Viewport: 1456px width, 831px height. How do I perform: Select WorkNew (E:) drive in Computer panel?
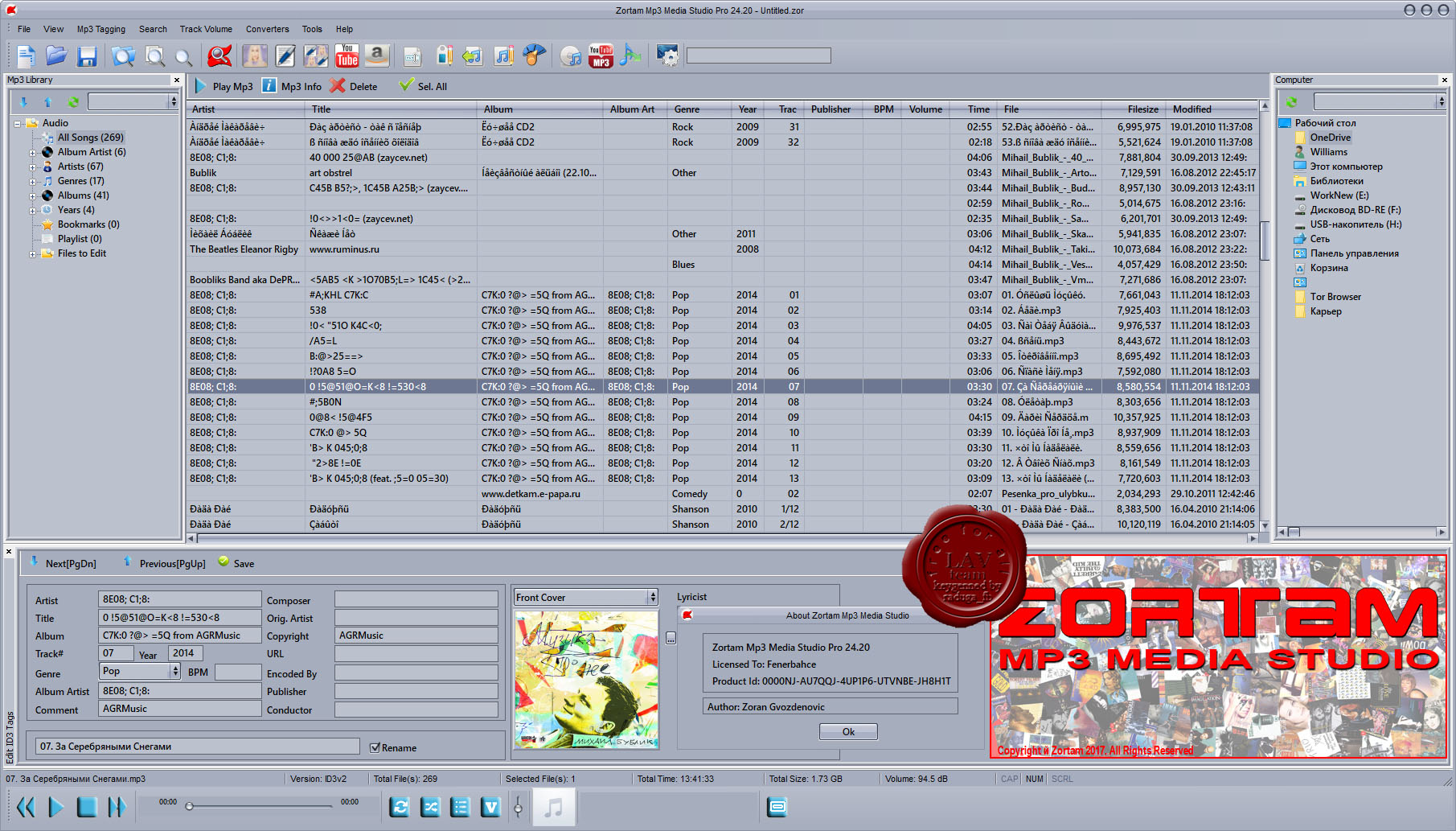(x=1339, y=195)
